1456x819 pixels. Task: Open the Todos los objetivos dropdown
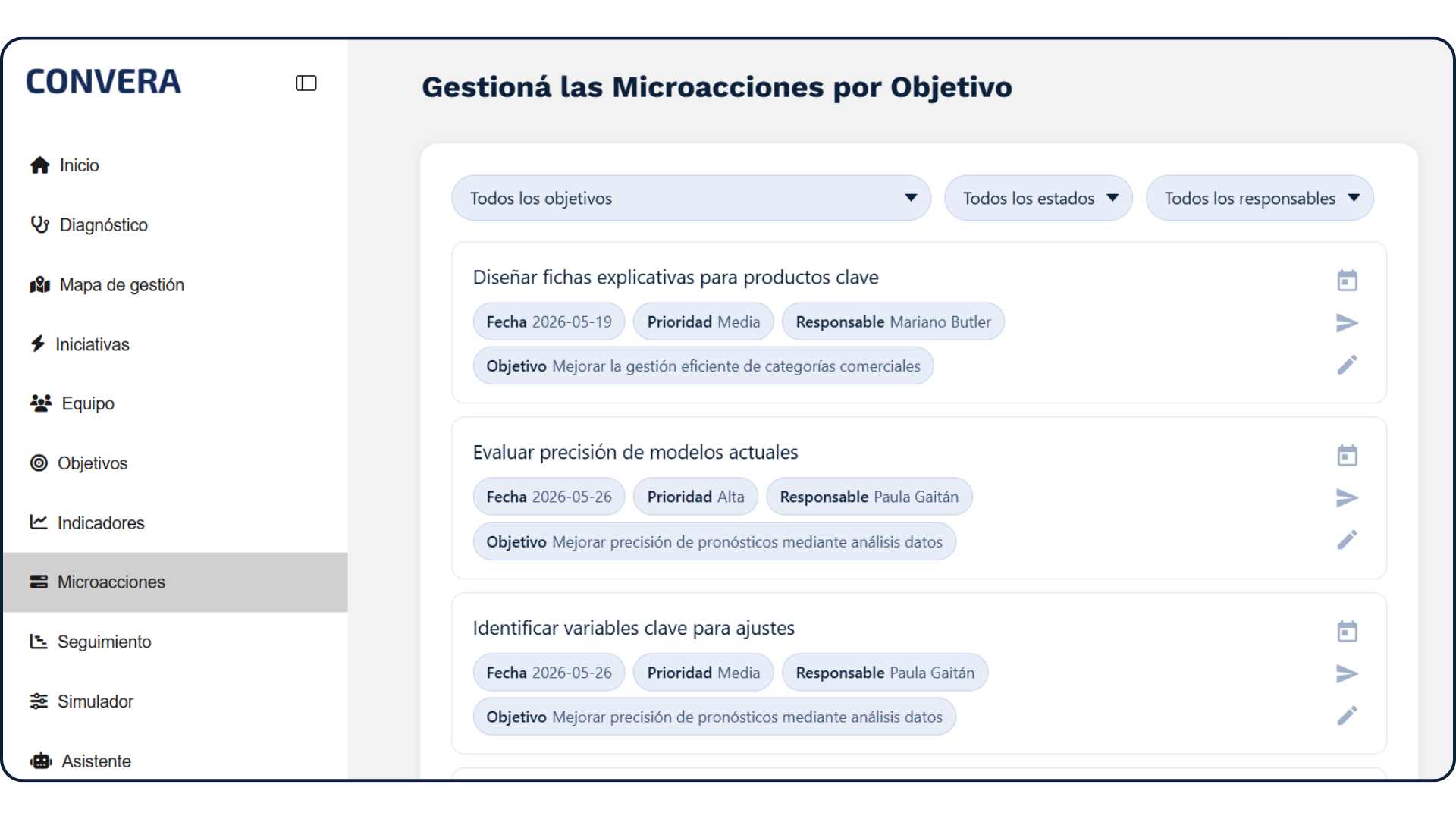[691, 198]
